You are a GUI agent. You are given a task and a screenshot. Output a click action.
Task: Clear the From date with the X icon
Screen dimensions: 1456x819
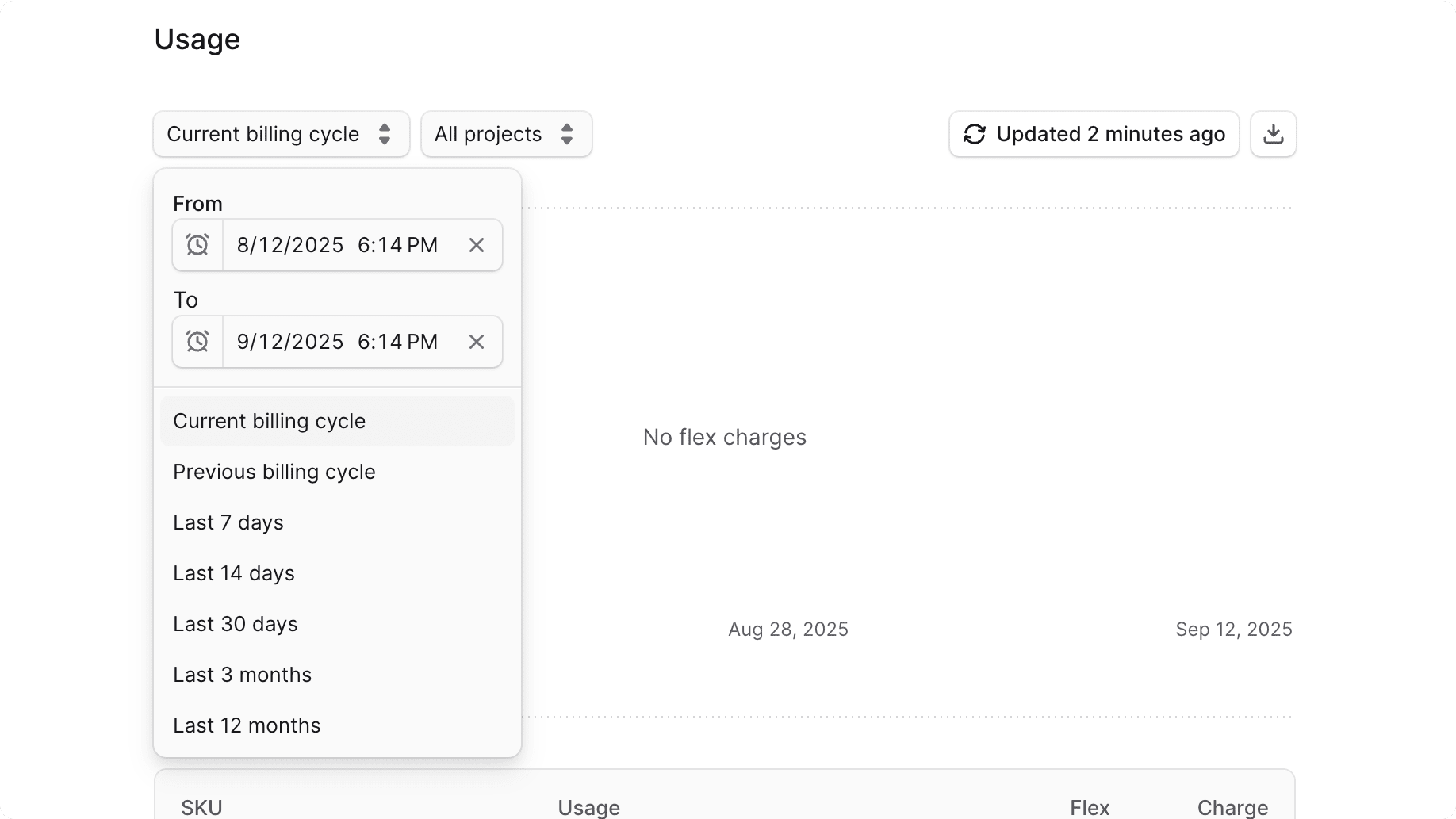[477, 245]
